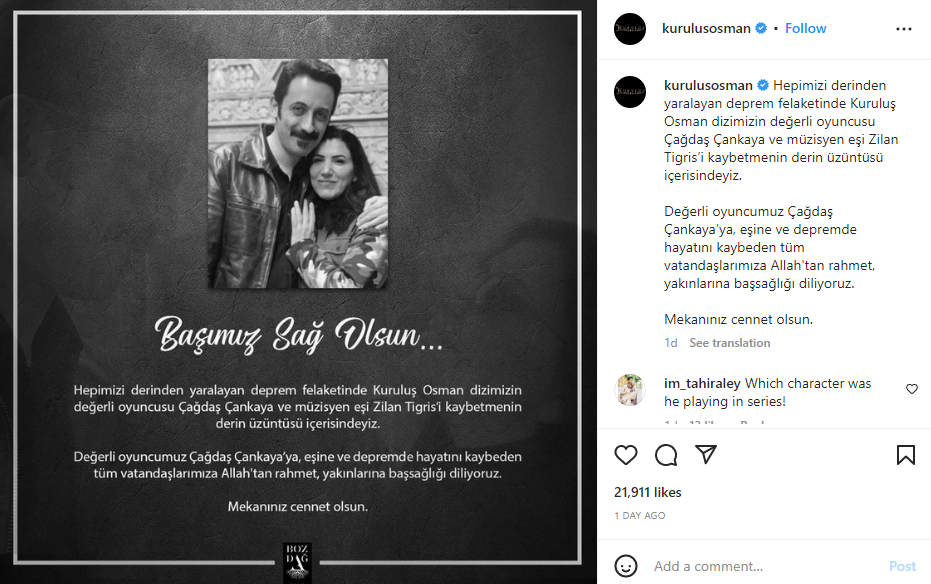Click the 1 DAY AGO timestamp
This screenshot has height=584, width=931.
pyautogui.click(x=640, y=516)
